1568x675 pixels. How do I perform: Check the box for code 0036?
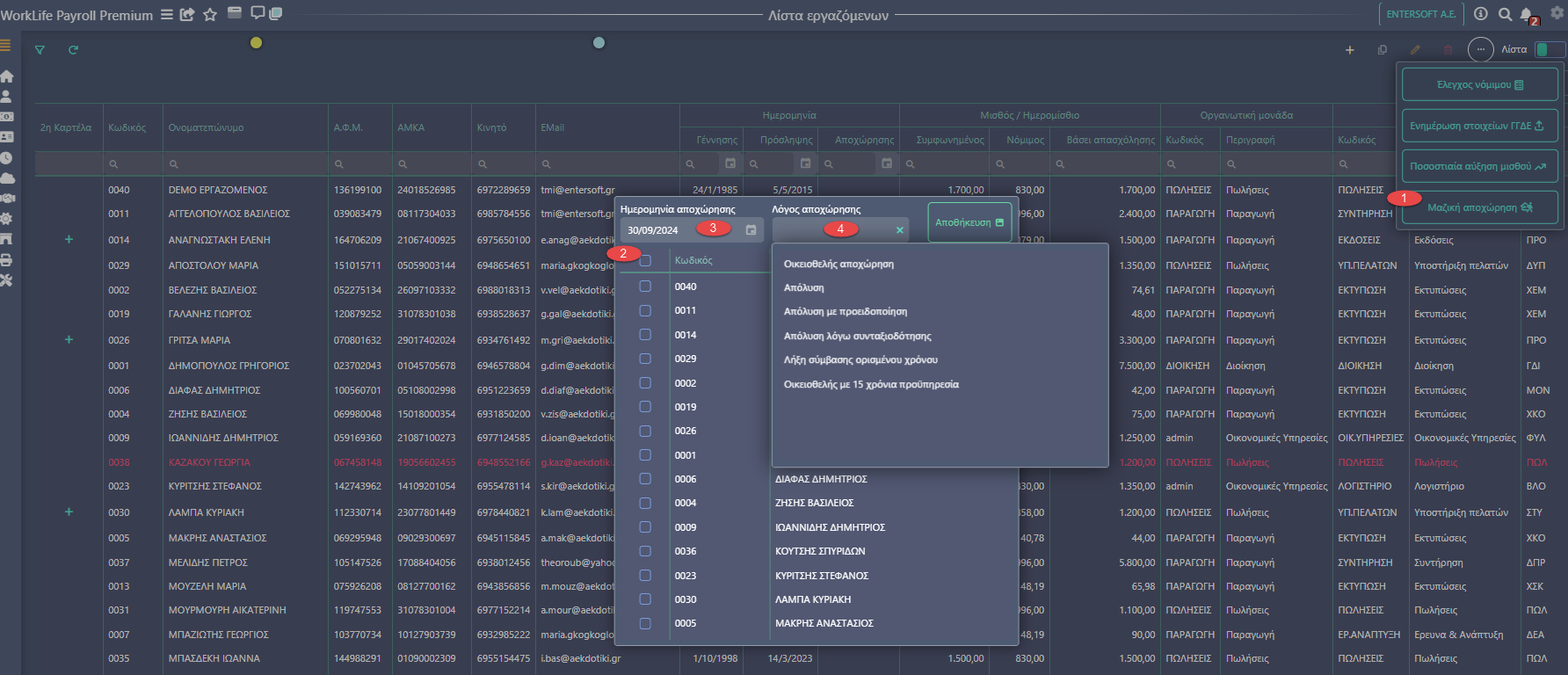645,551
